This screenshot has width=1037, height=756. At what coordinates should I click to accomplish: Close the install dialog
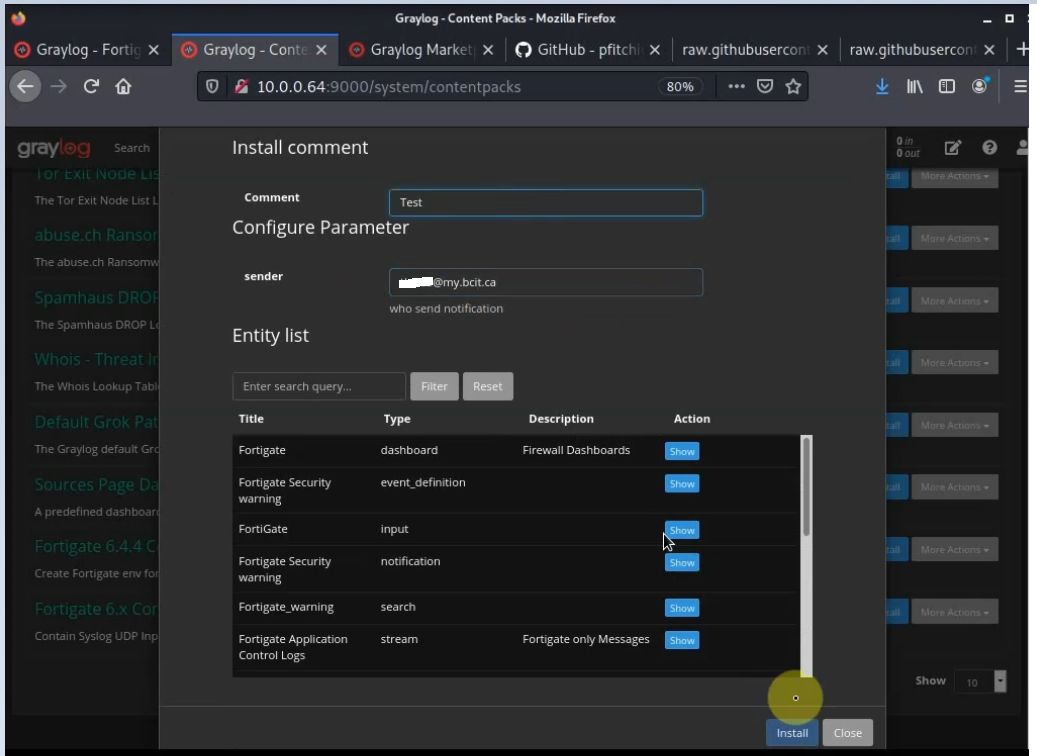[847, 733]
